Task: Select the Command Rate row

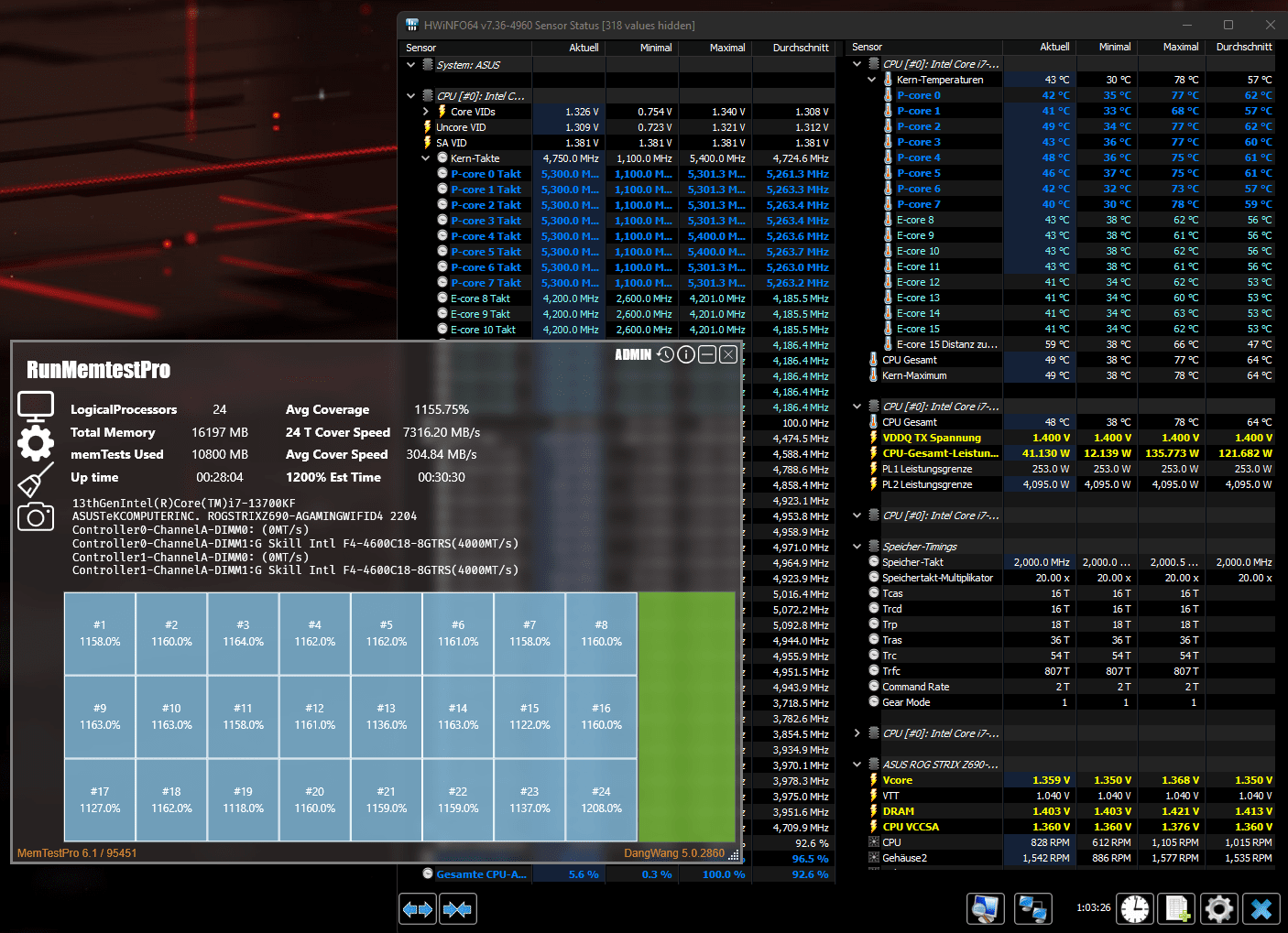Action: coord(1061,687)
